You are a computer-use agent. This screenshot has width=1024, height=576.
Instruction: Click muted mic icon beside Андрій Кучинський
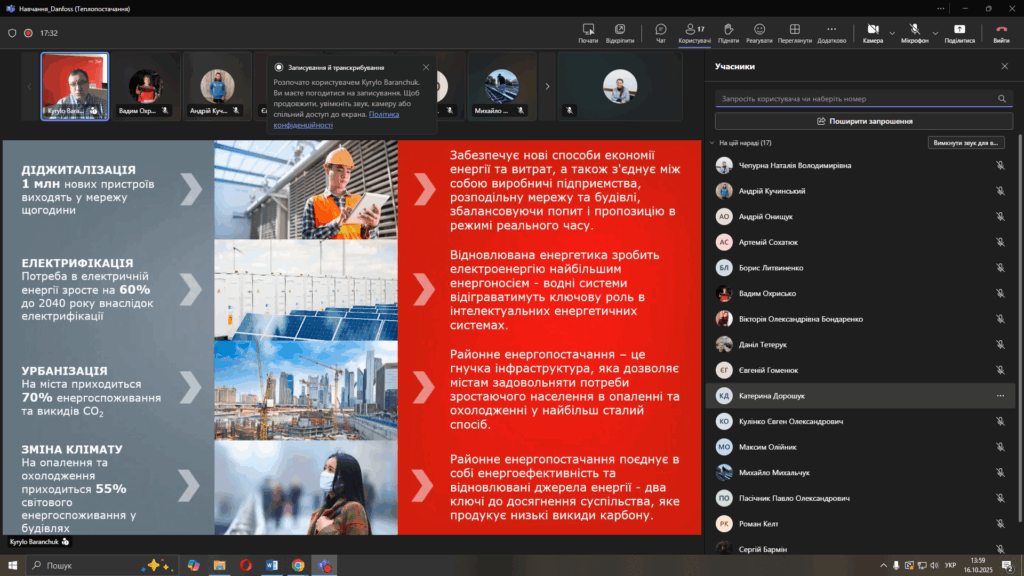[x=1000, y=190]
